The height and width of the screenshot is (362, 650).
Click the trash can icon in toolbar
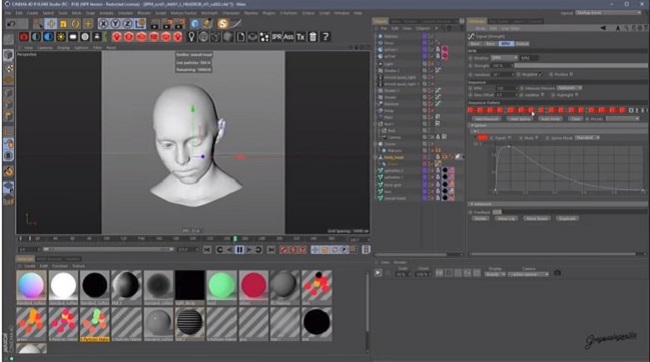[313, 37]
